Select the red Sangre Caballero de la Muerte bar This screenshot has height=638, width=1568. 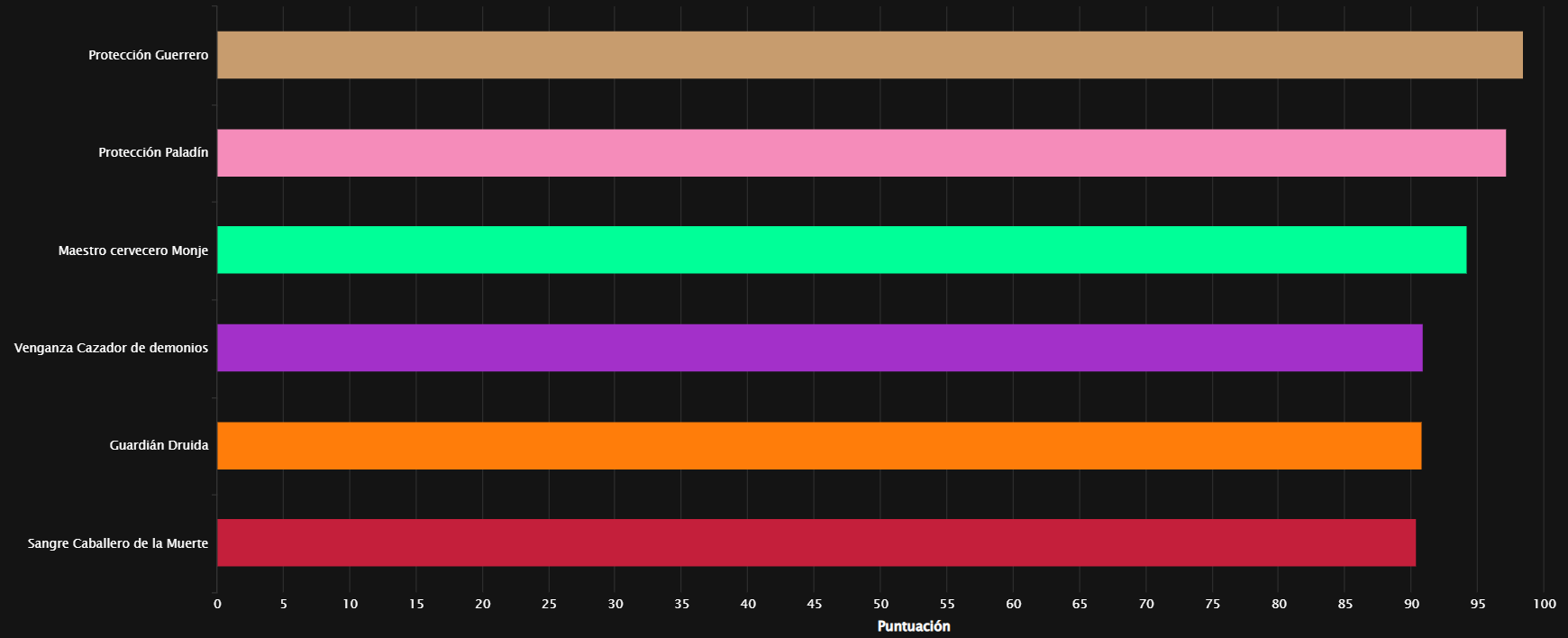(816, 542)
